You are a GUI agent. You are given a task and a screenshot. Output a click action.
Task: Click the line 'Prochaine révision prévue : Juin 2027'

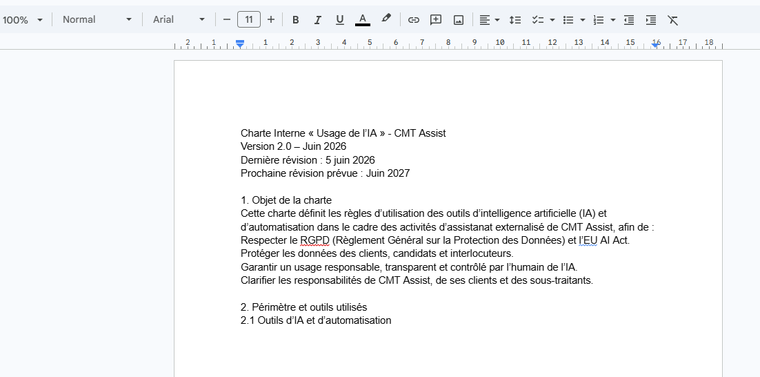325,173
